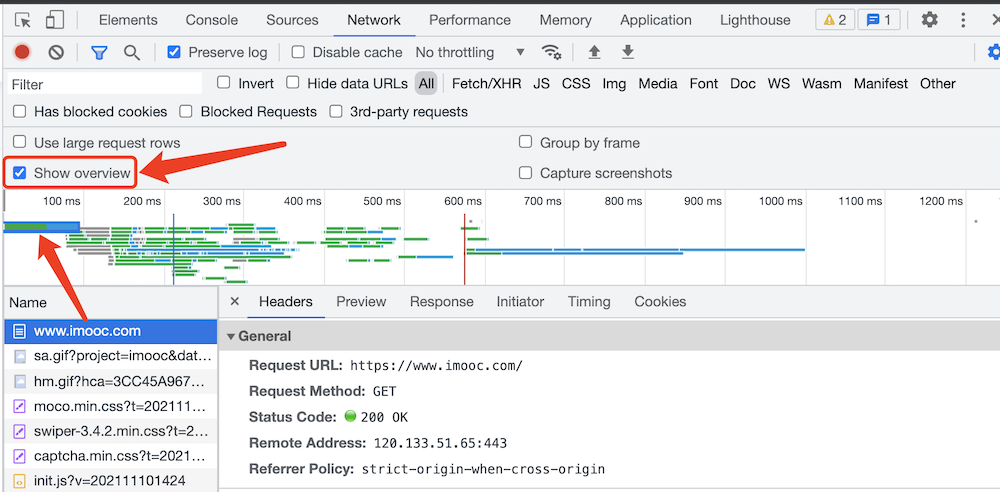Open DevTools settings gear
The image size is (1000, 492).
[930, 20]
